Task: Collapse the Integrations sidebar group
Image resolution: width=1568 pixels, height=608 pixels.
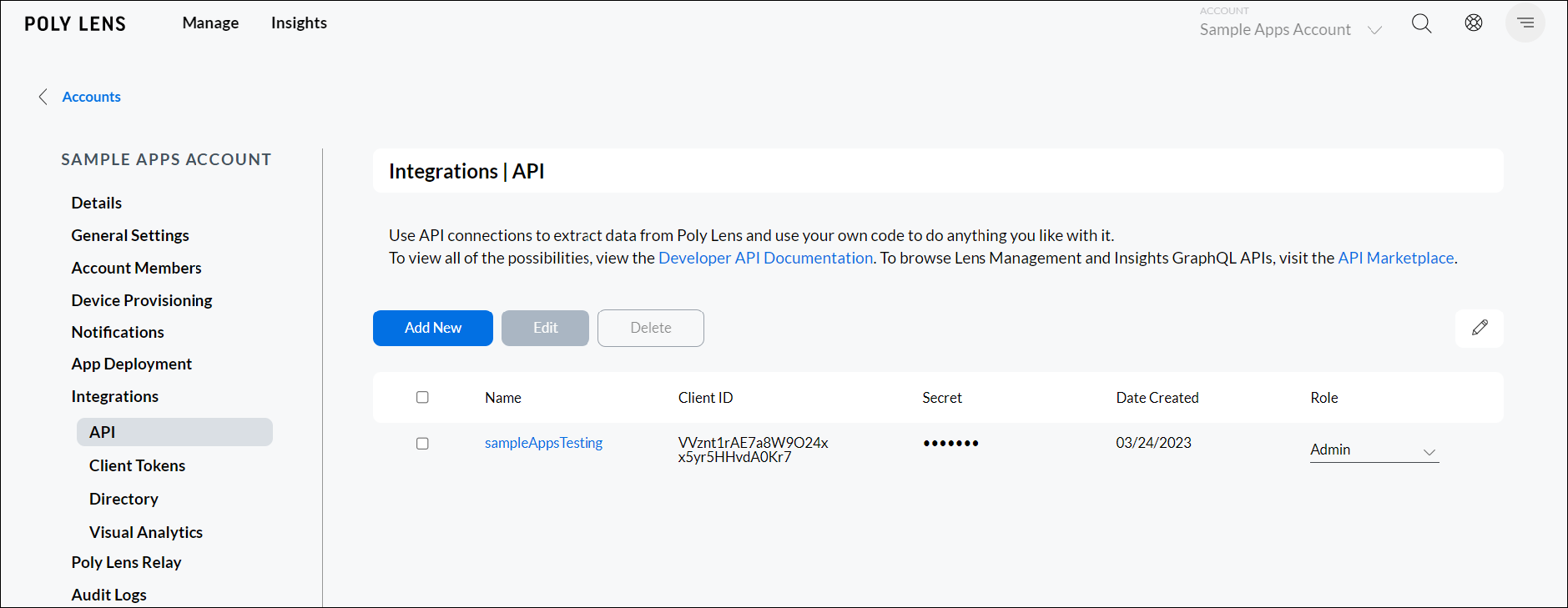Action: click(115, 396)
